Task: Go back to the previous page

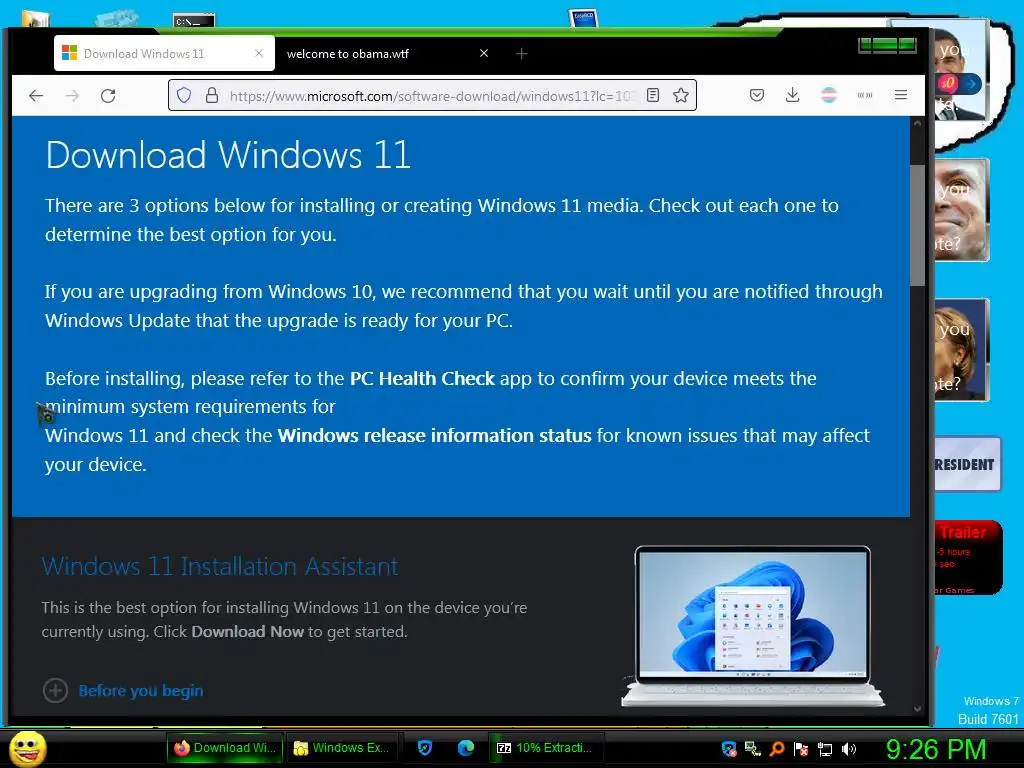Action: click(36, 95)
